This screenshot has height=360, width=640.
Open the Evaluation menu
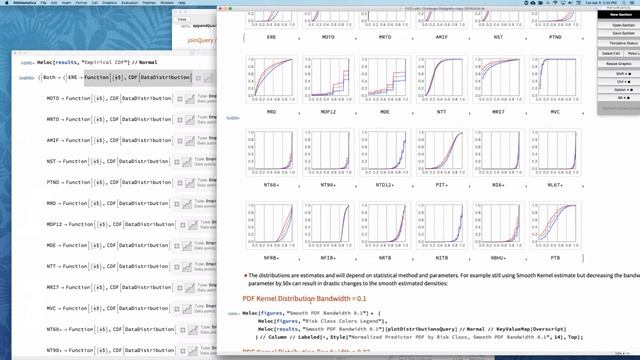(x=129, y=2)
